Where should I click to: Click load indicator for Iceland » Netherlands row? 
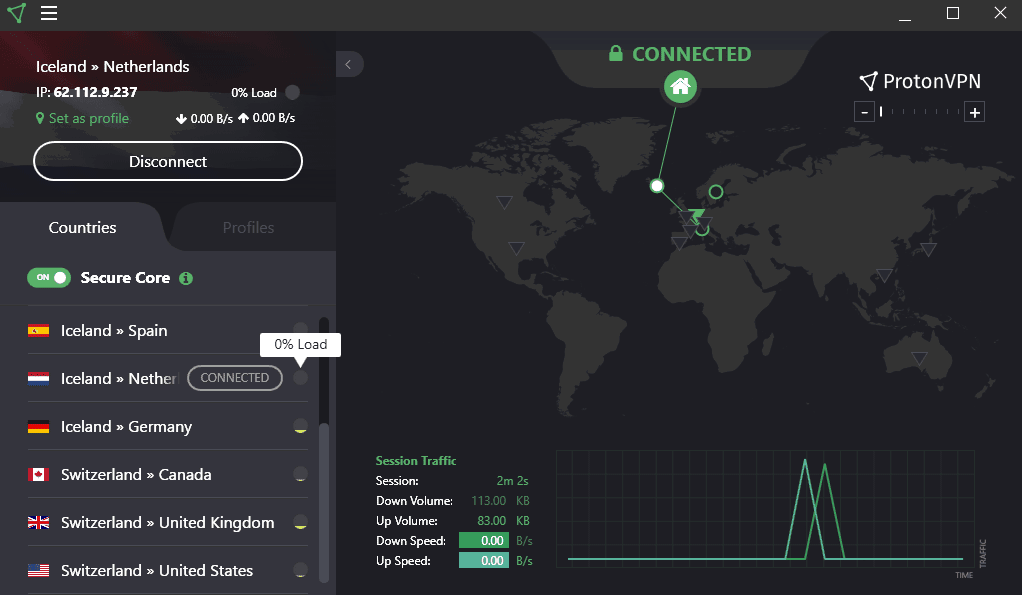click(300, 377)
